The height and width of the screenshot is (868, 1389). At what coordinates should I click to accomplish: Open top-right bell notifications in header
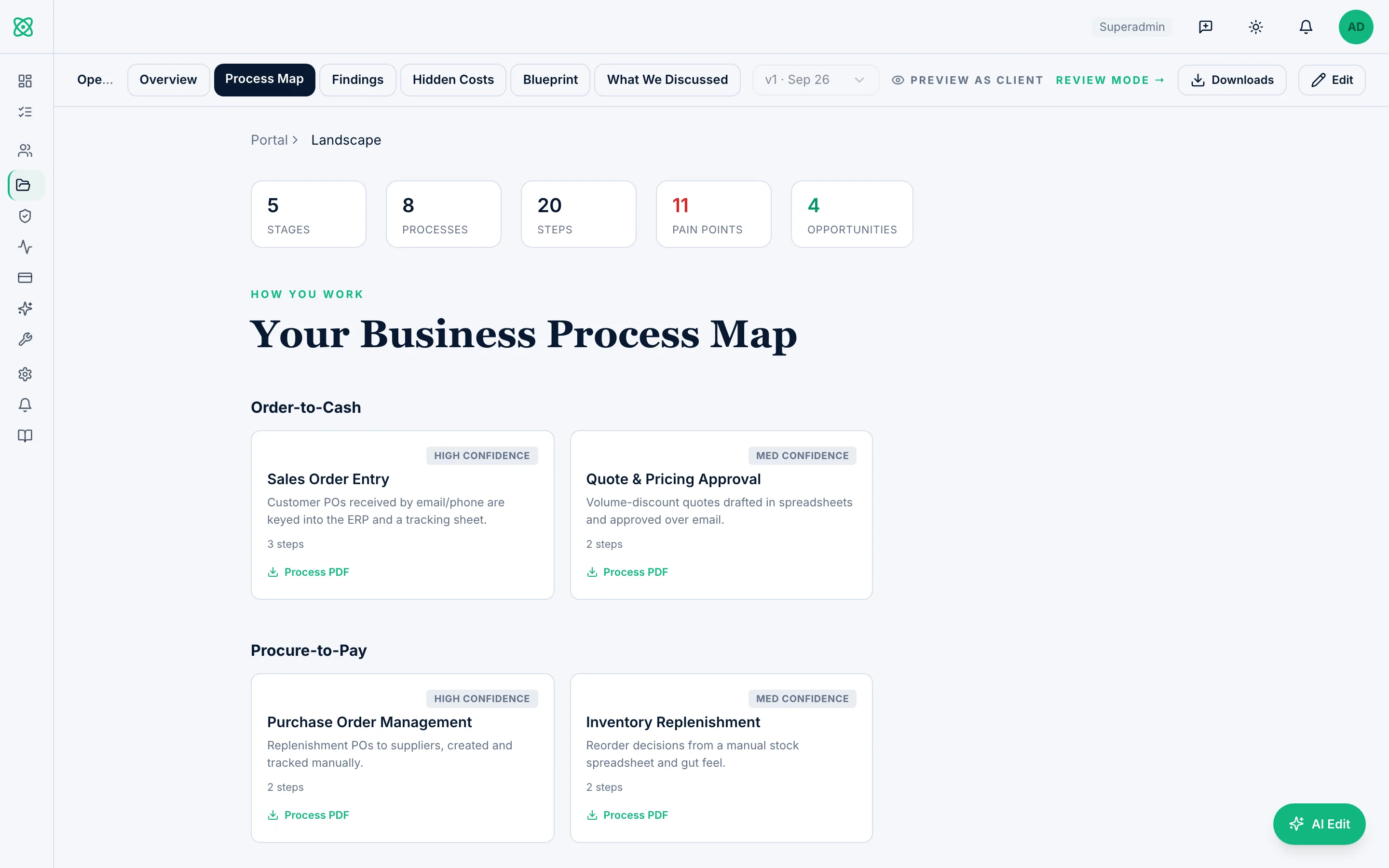click(x=1306, y=27)
